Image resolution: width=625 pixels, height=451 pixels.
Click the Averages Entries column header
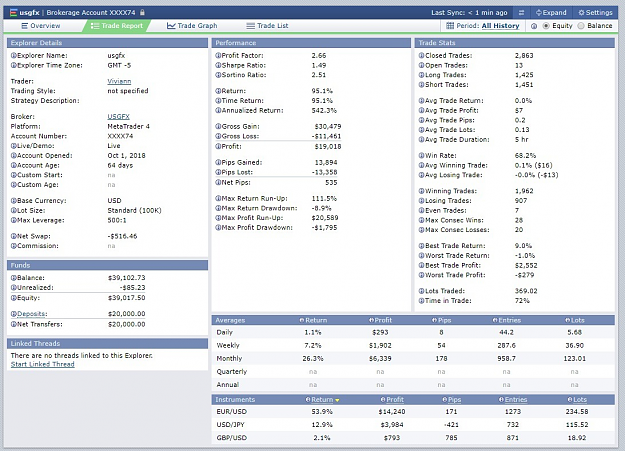pyautogui.click(x=509, y=320)
